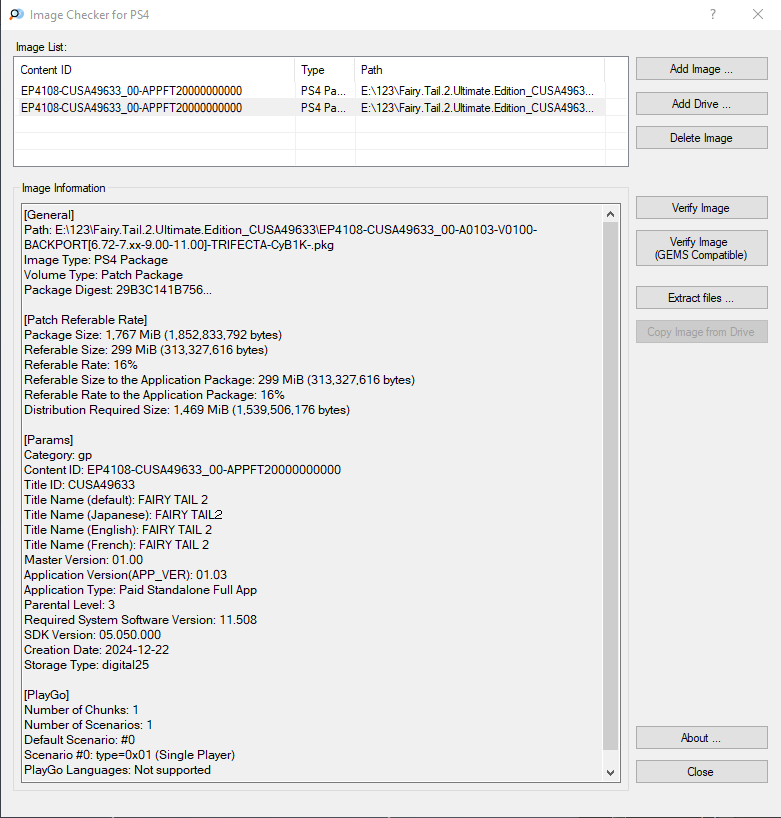The height and width of the screenshot is (818, 781).
Task: Click the Image Type: PS4 Package line
Action: [x=96, y=260]
